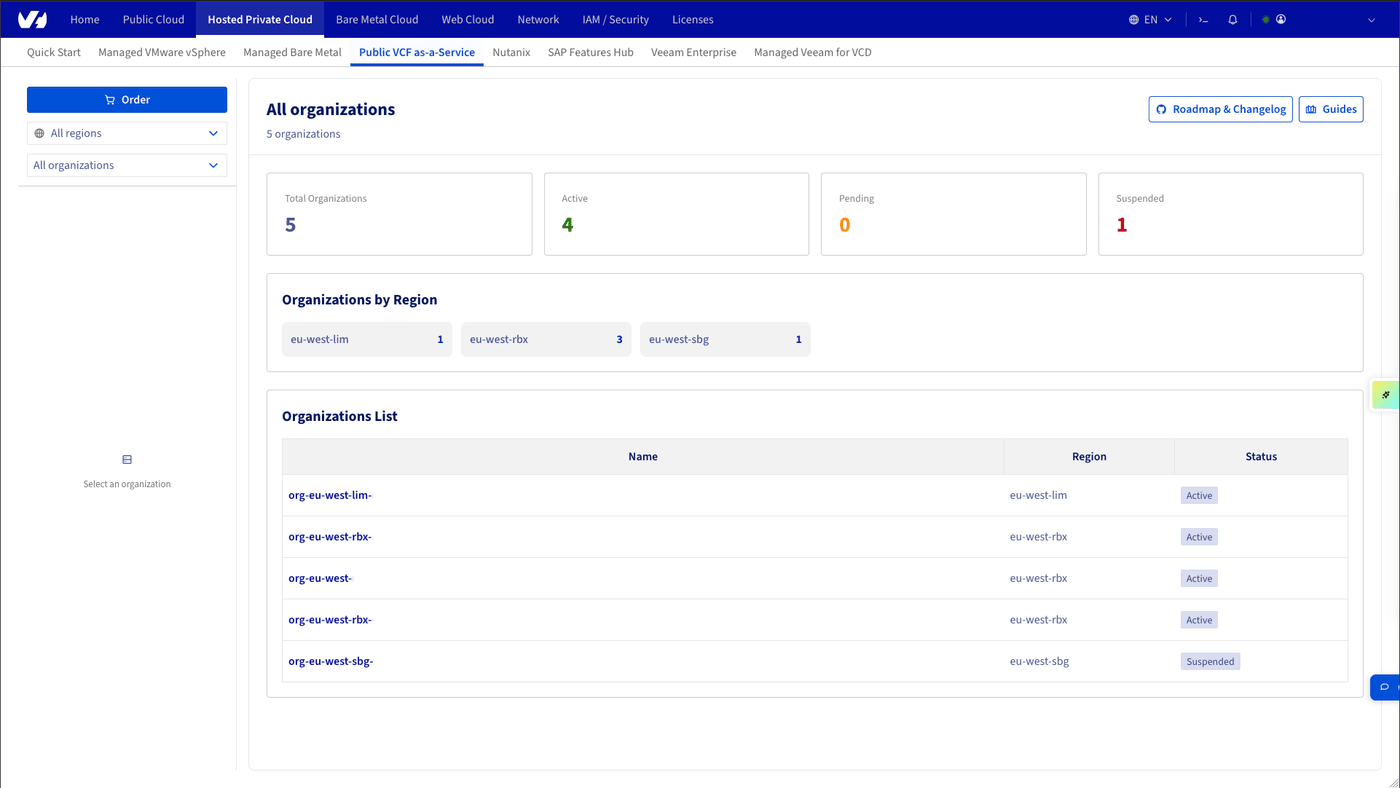Screen dimensions: 1400x788
Task: Open the Guides button
Action: point(1331,109)
